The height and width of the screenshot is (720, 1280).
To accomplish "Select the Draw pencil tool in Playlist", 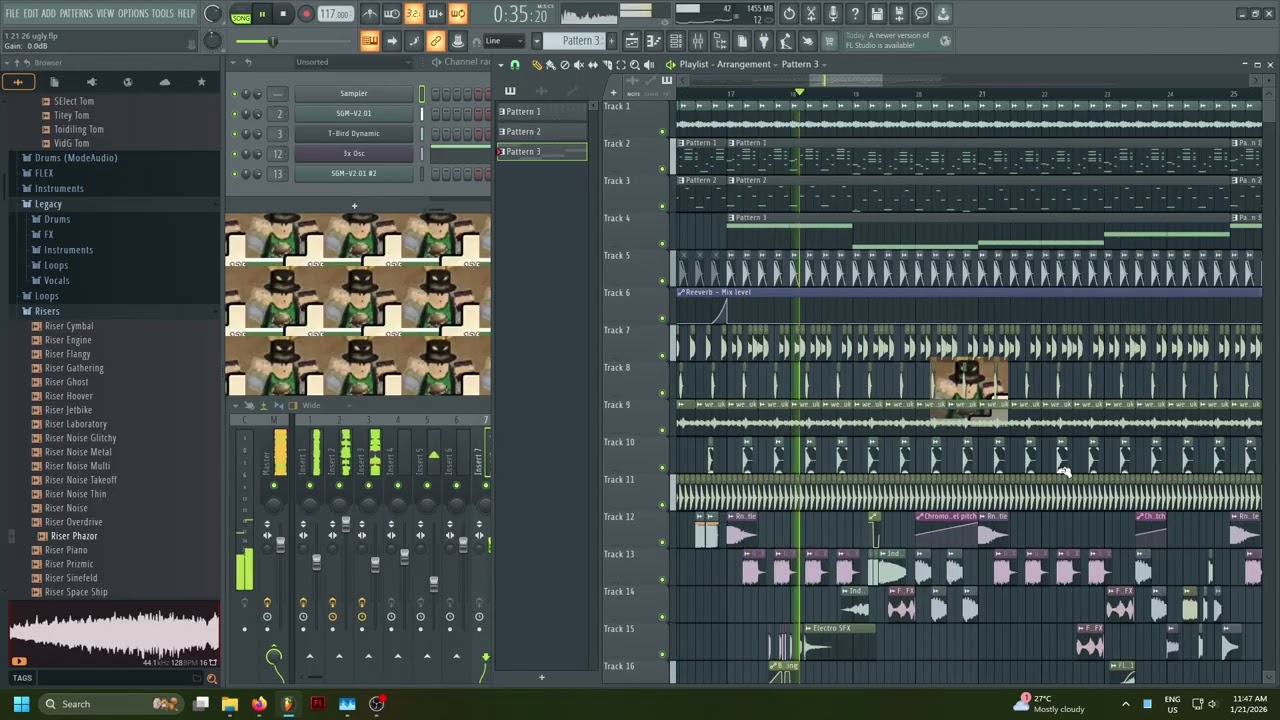I will pos(537,64).
